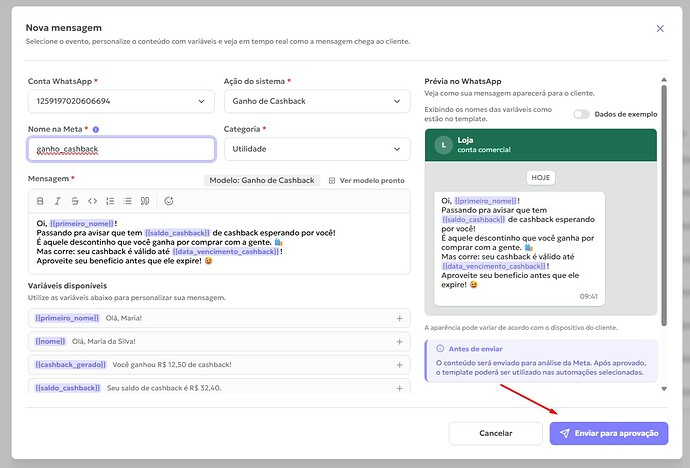Click preview panel scrollbar up arrow
This screenshot has height=468, width=690.
pos(664,80)
